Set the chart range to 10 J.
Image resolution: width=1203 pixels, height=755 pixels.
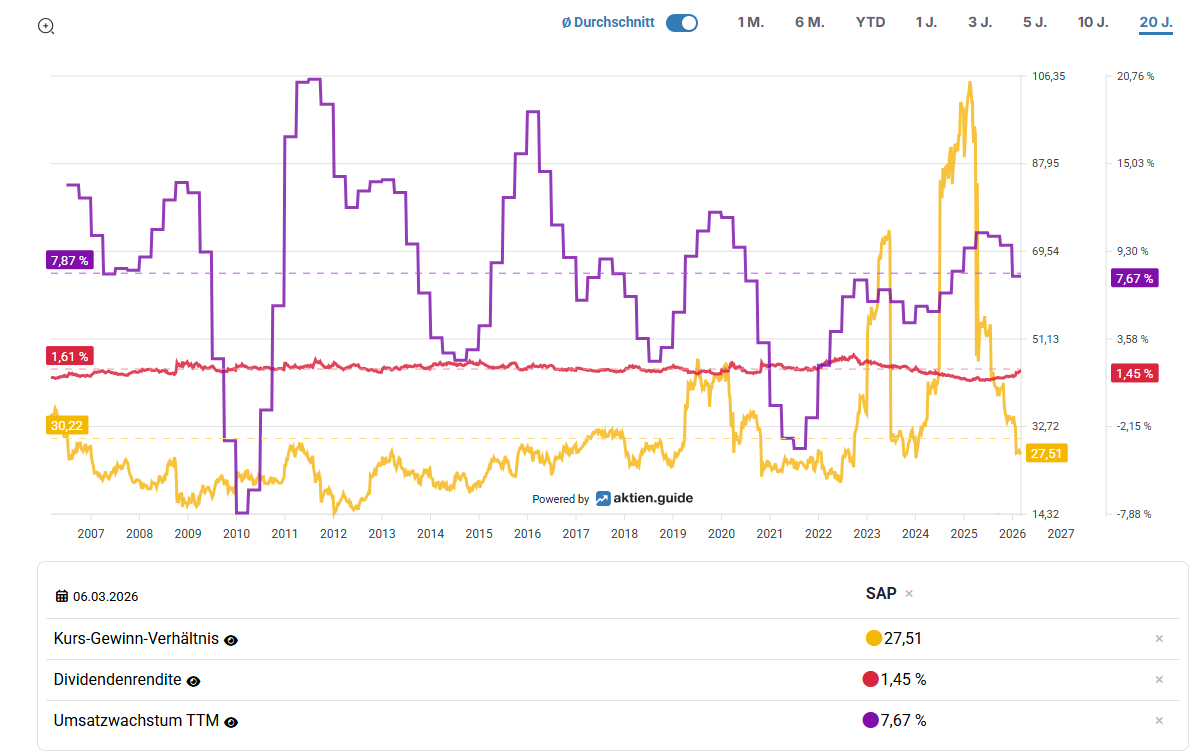[x=1092, y=22]
